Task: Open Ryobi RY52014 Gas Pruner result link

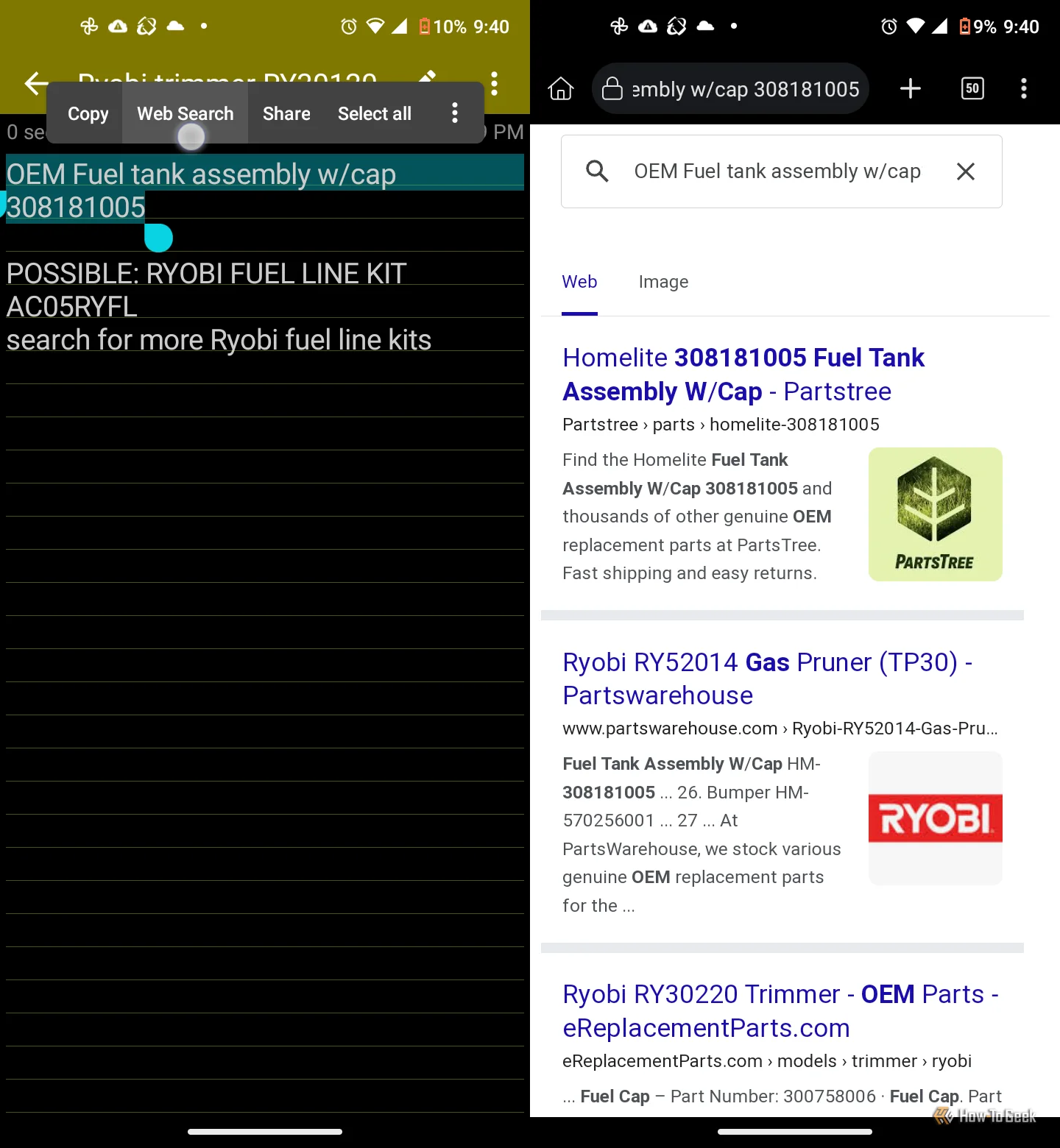Action: pos(767,678)
